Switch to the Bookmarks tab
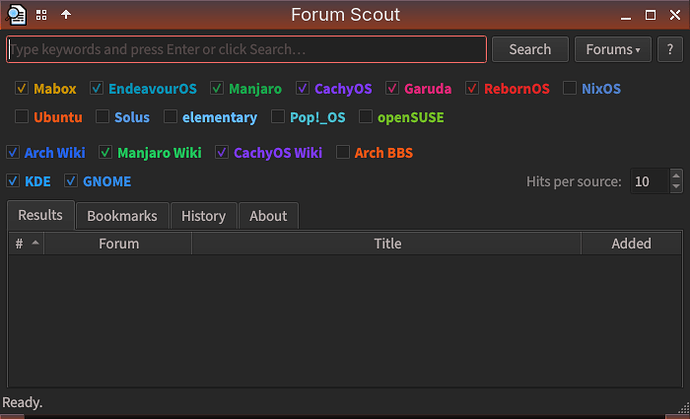 (x=122, y=216)
